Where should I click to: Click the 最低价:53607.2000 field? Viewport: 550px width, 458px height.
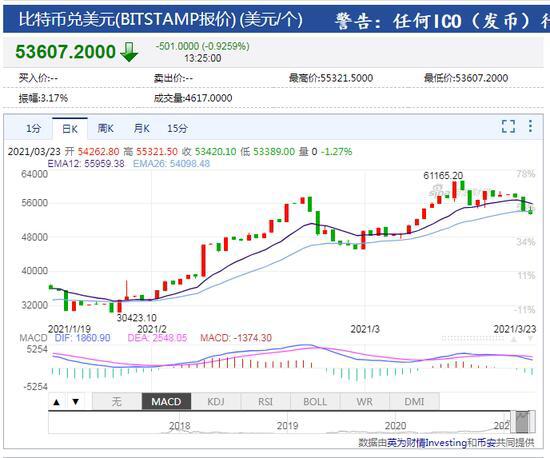pyautogui.click(x=466, y=78)
